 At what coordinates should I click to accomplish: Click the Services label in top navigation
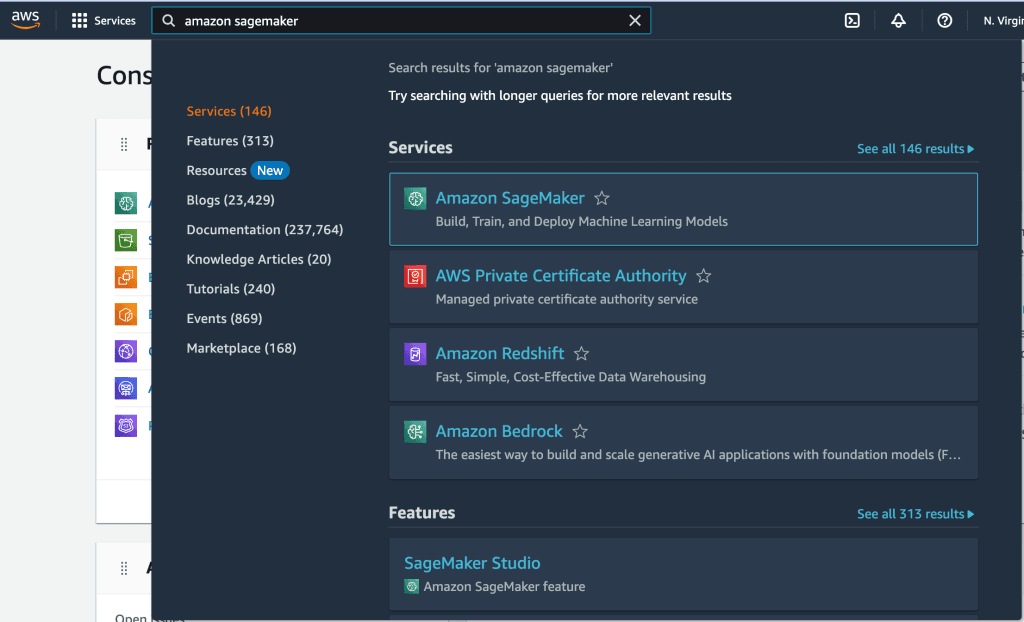coord(115,21)
